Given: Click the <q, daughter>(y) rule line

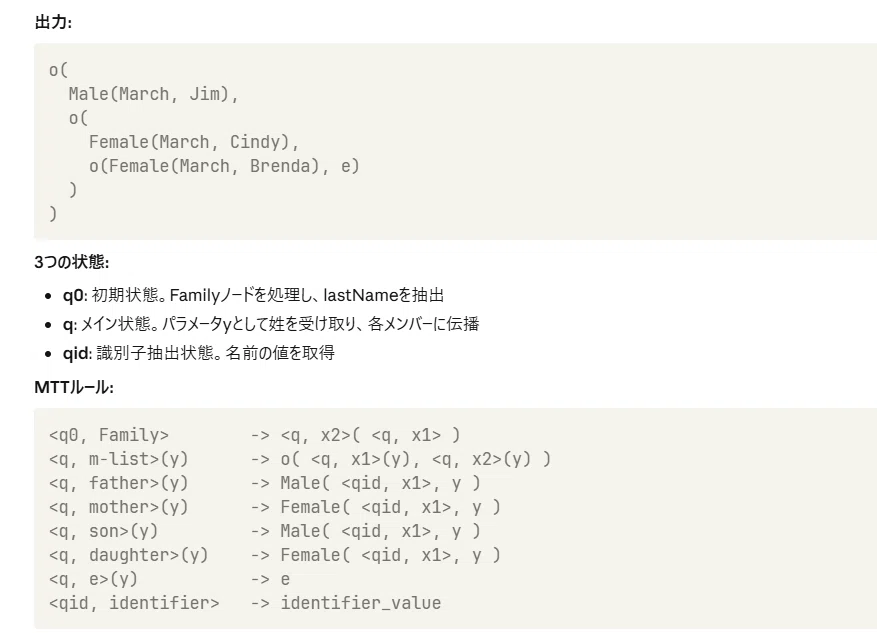Looking at the screenshot, I should [x=275, y=555].
